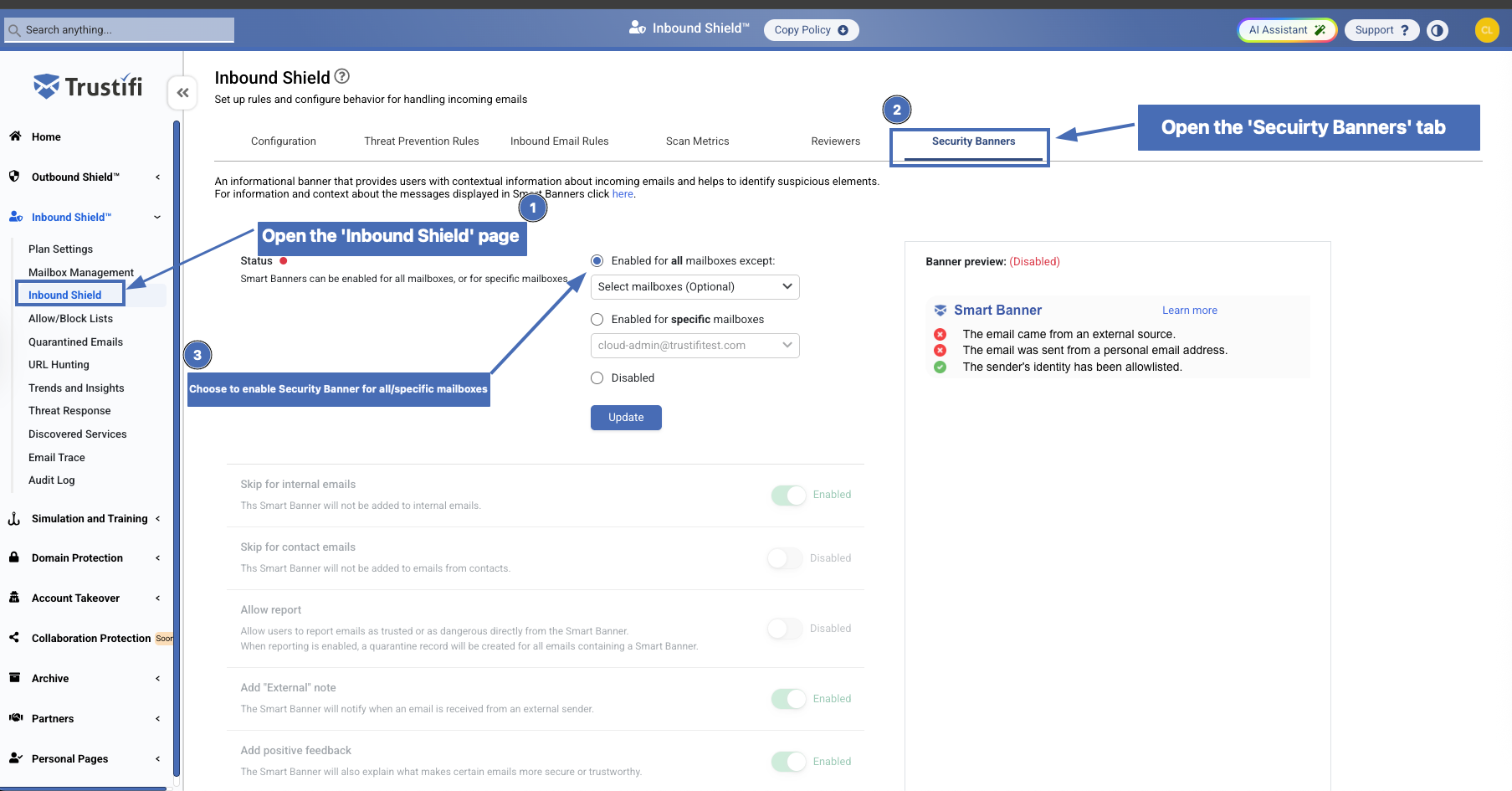Click the search magnifier icon
Screen dimensions: 1512x791
pyautogui.click(x=14, y=30)
